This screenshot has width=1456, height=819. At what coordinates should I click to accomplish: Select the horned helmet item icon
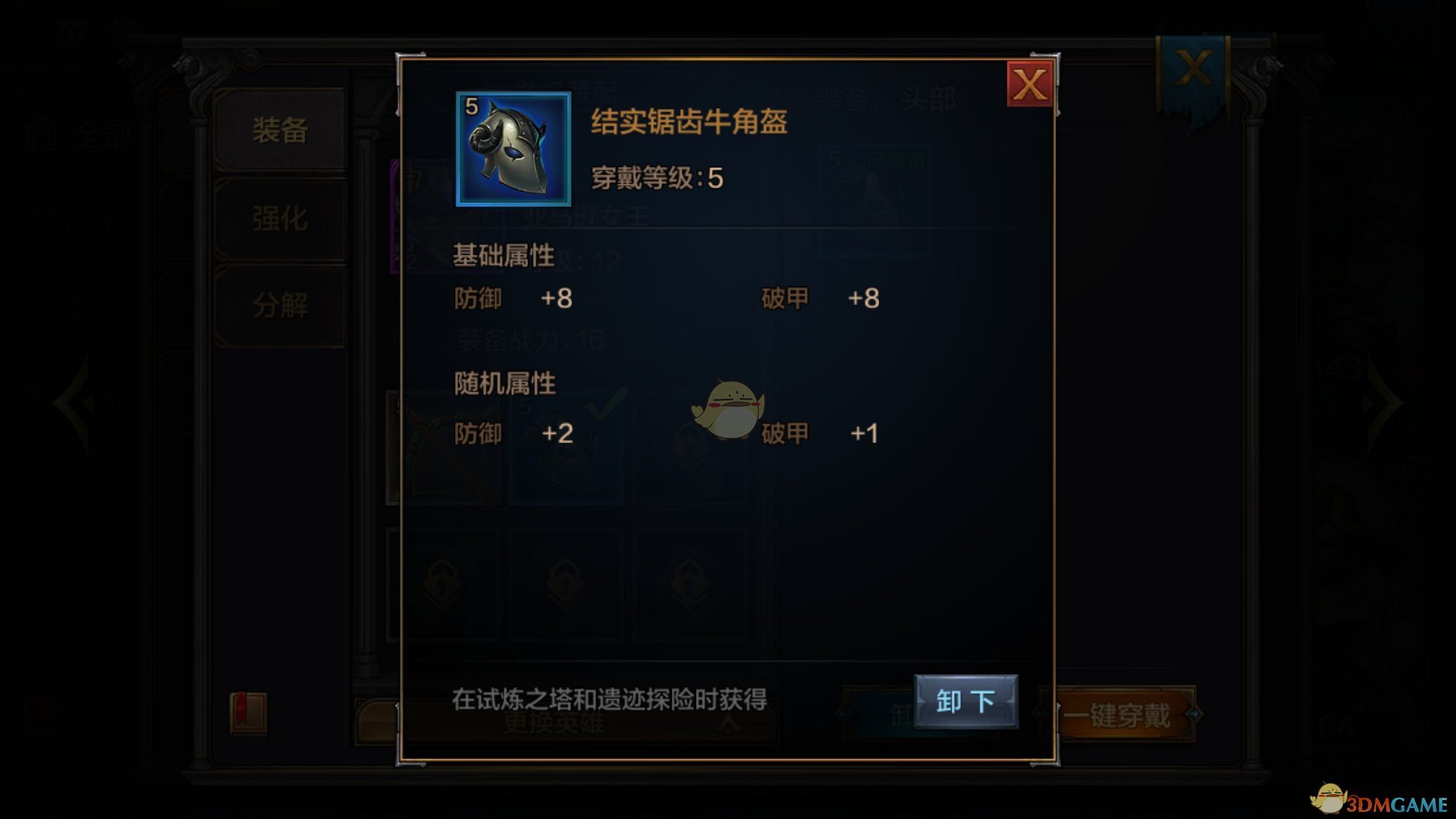(x=513, y=149)
